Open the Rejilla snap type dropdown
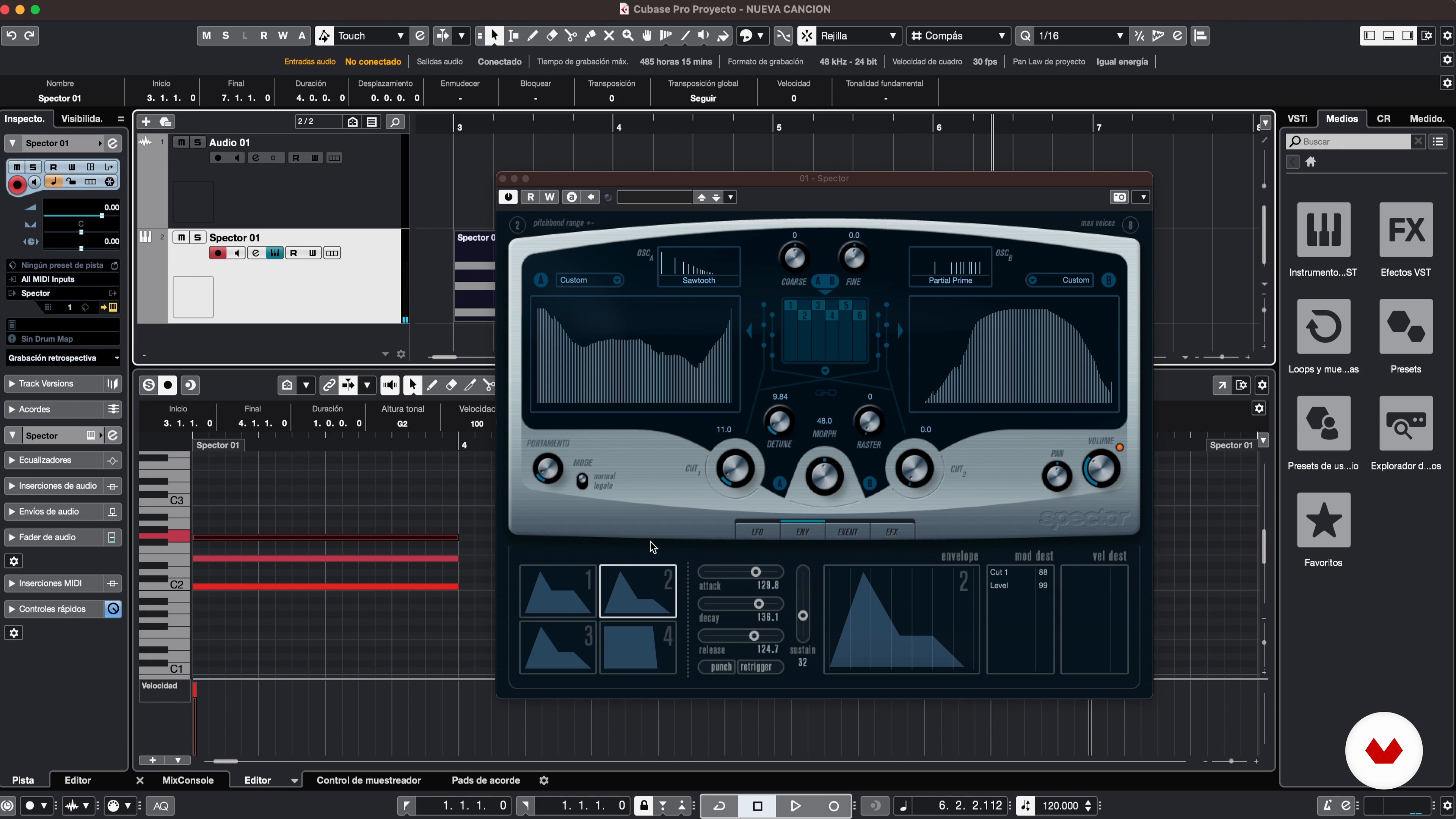 tap(858, 36)
